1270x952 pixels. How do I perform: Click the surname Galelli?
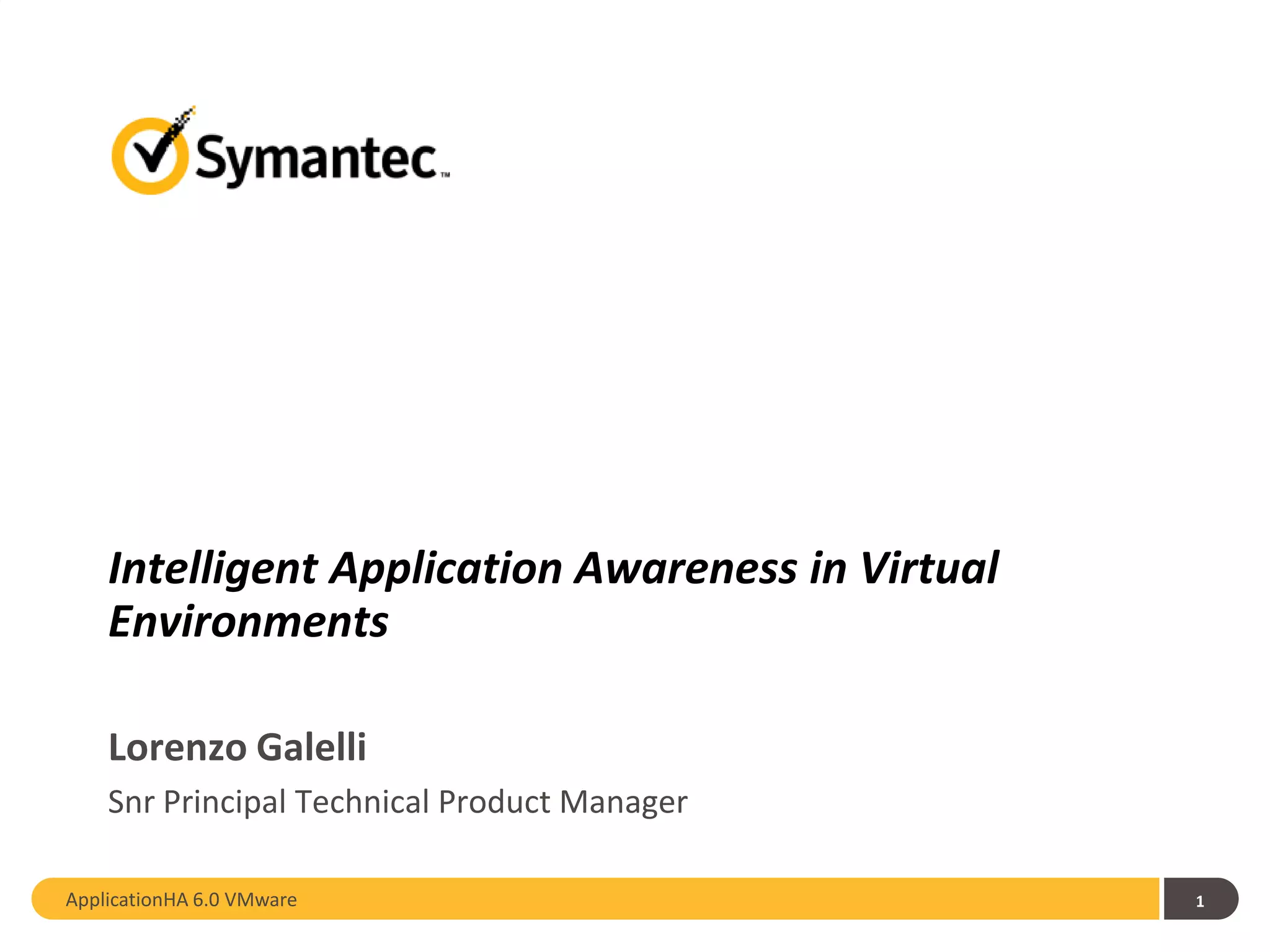click(x=311, y=747)
